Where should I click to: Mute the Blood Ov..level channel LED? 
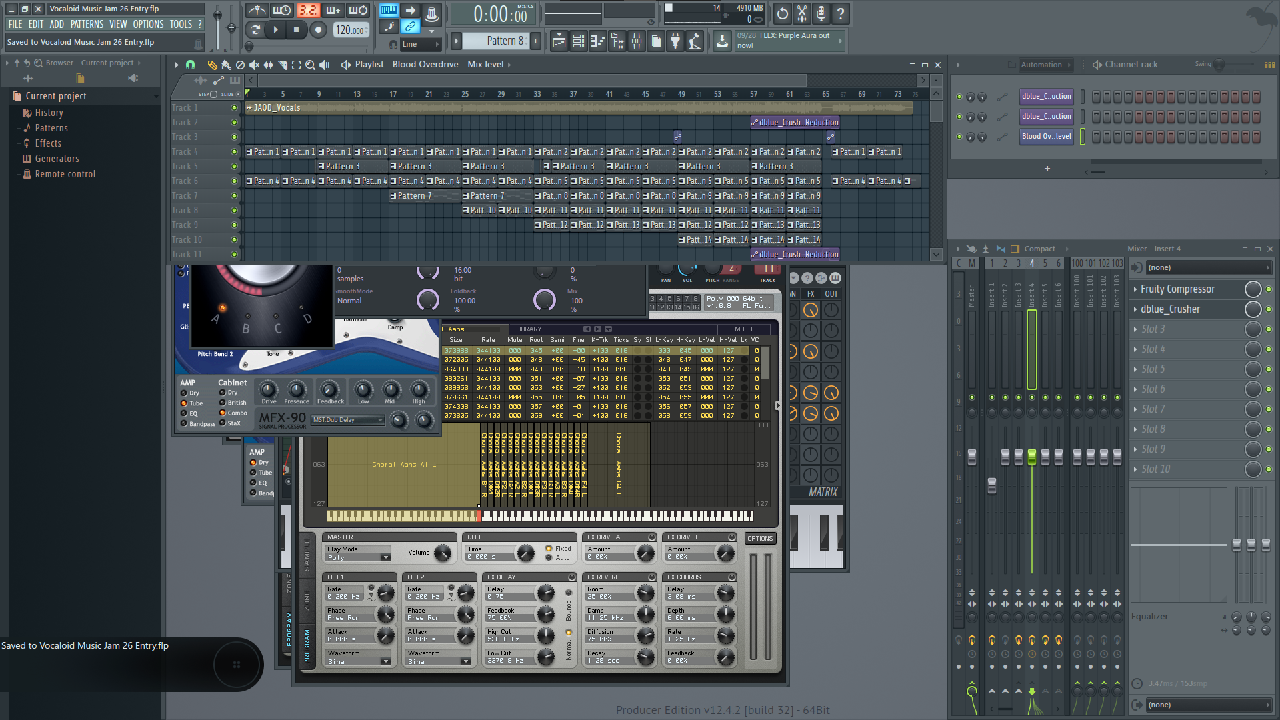point(959,137)
